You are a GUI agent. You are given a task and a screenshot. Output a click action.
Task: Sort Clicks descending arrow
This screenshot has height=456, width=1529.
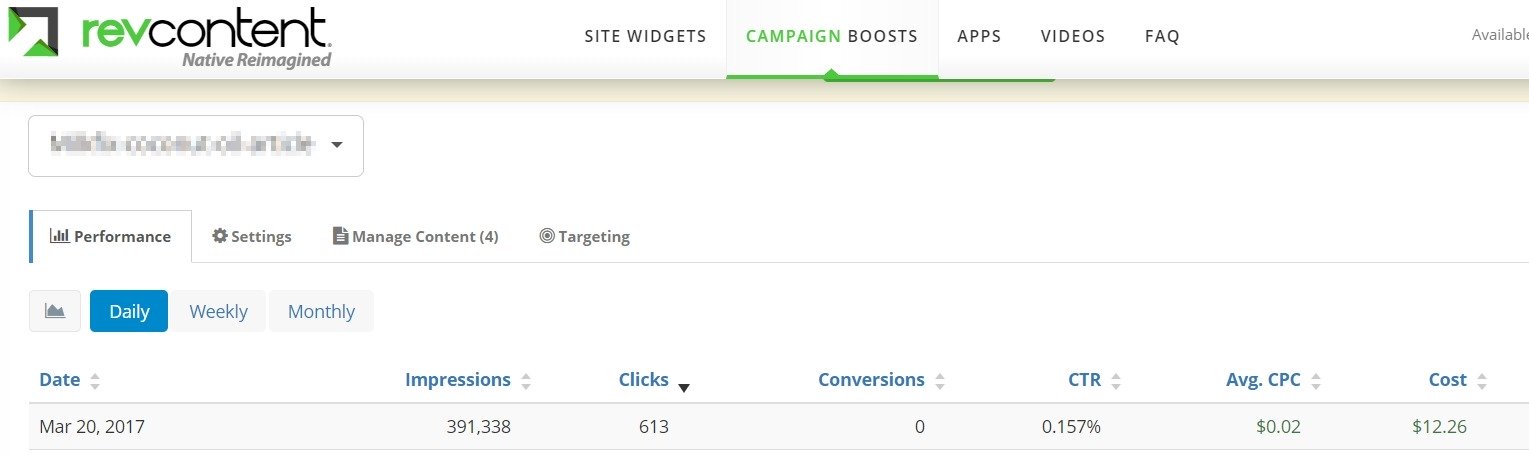pyautogui.click(x=684, y=387)
